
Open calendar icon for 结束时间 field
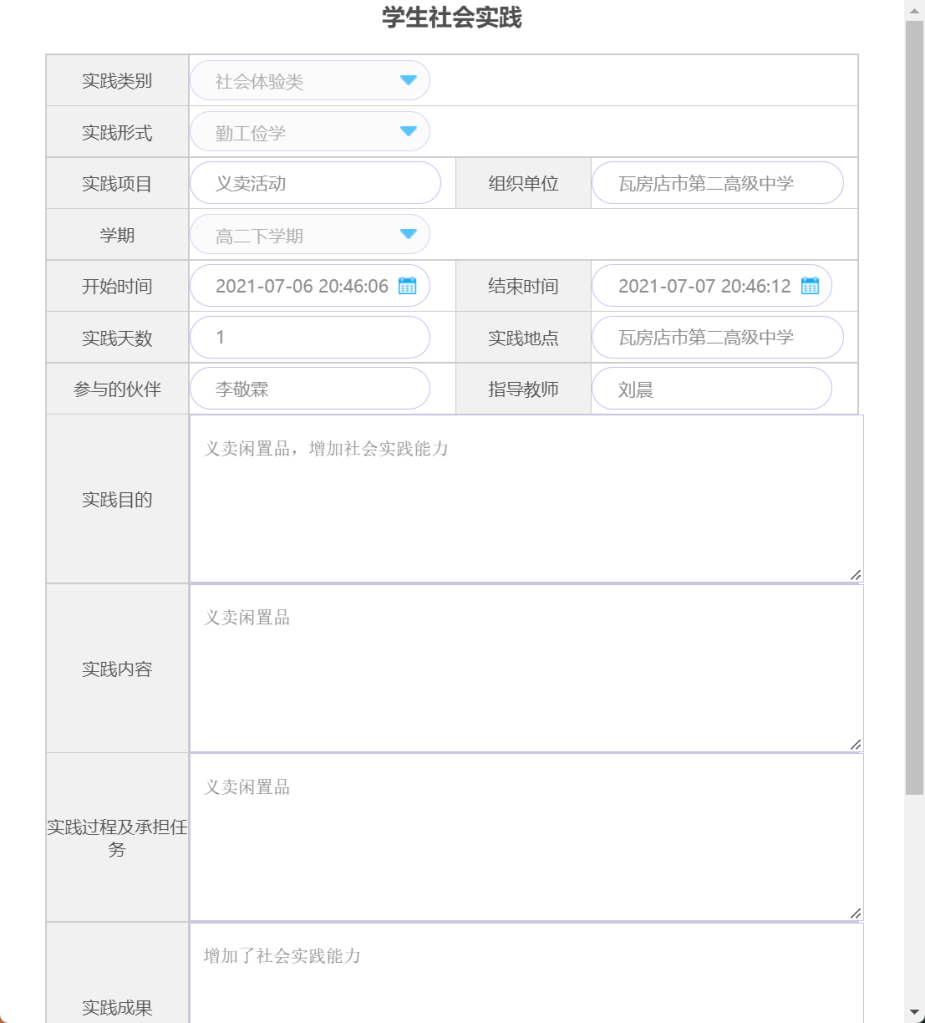click(x=809, y=286)
